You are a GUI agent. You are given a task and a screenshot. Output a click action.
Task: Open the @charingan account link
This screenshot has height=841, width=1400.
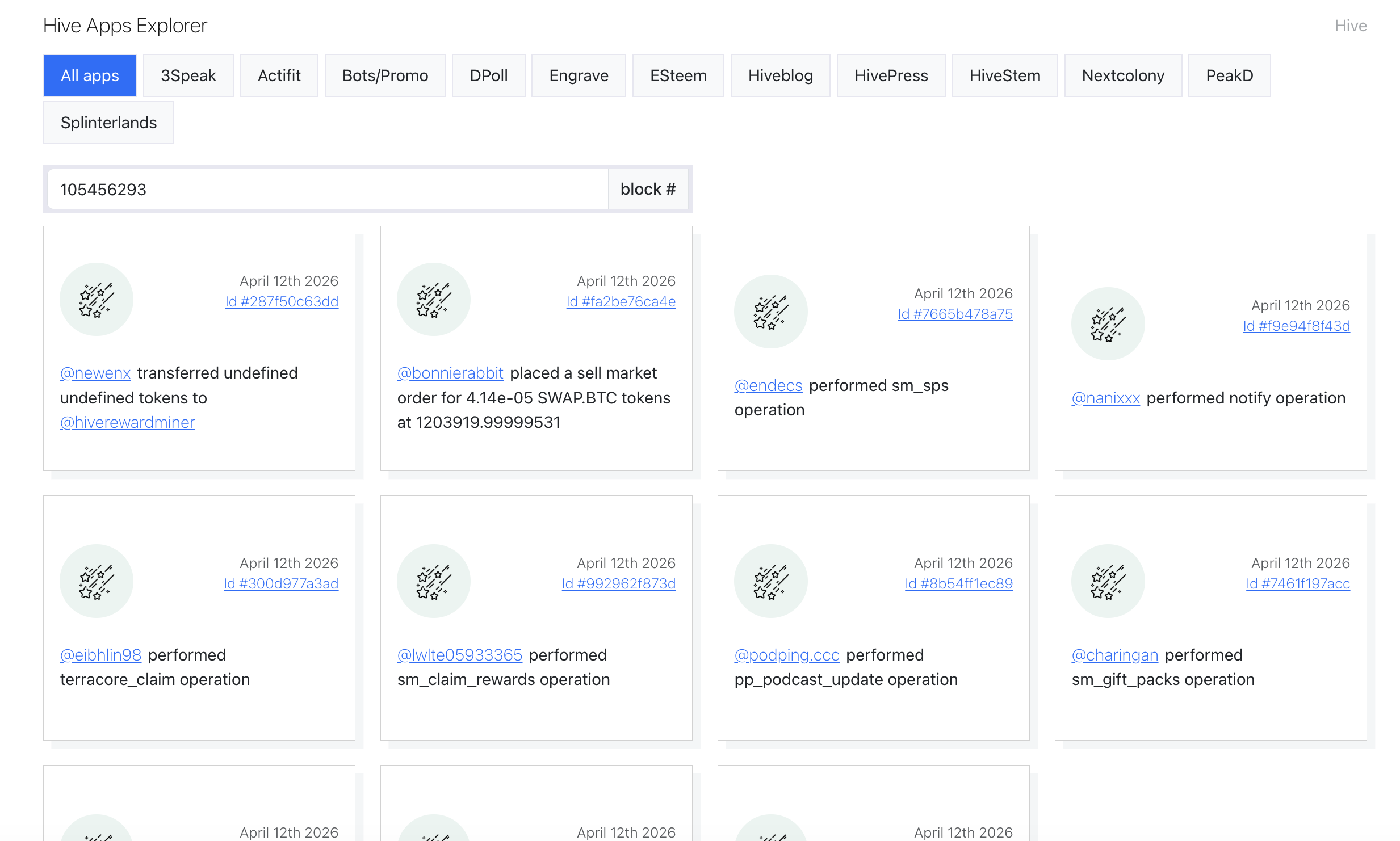1115,655
